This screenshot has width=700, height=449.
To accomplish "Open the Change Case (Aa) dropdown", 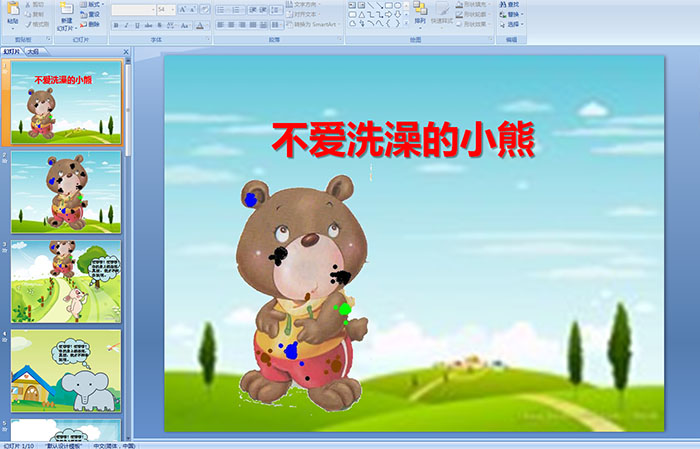I will pyautogui.click(x=185, y=25).
